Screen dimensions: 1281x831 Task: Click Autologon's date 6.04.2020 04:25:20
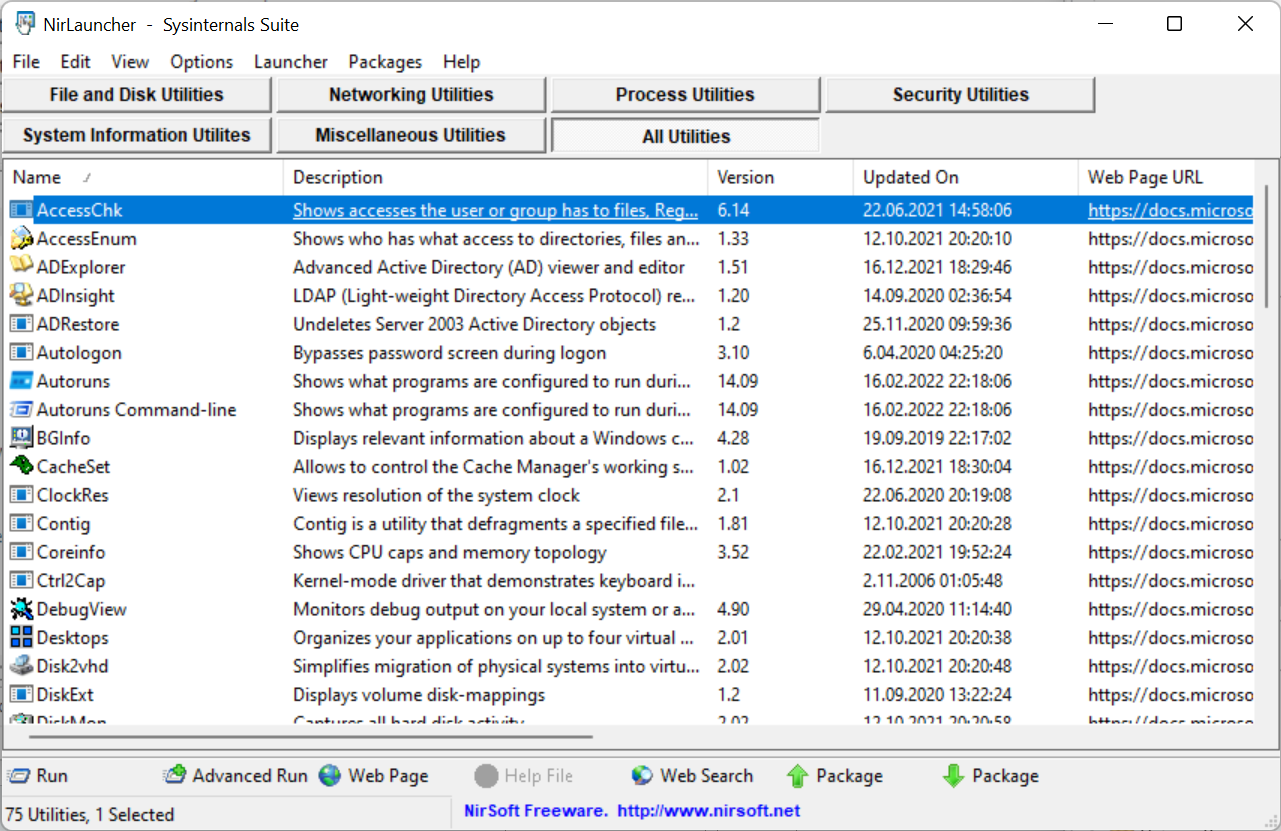click(933, 353)
